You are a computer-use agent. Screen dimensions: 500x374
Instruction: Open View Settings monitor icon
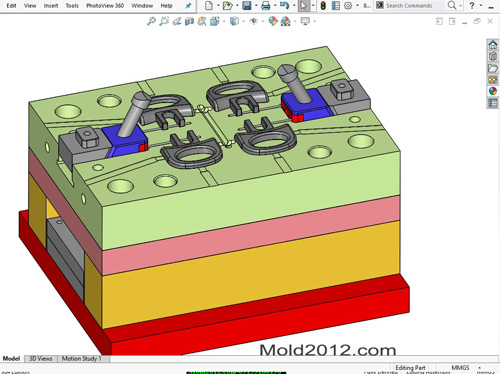(305, 21)
